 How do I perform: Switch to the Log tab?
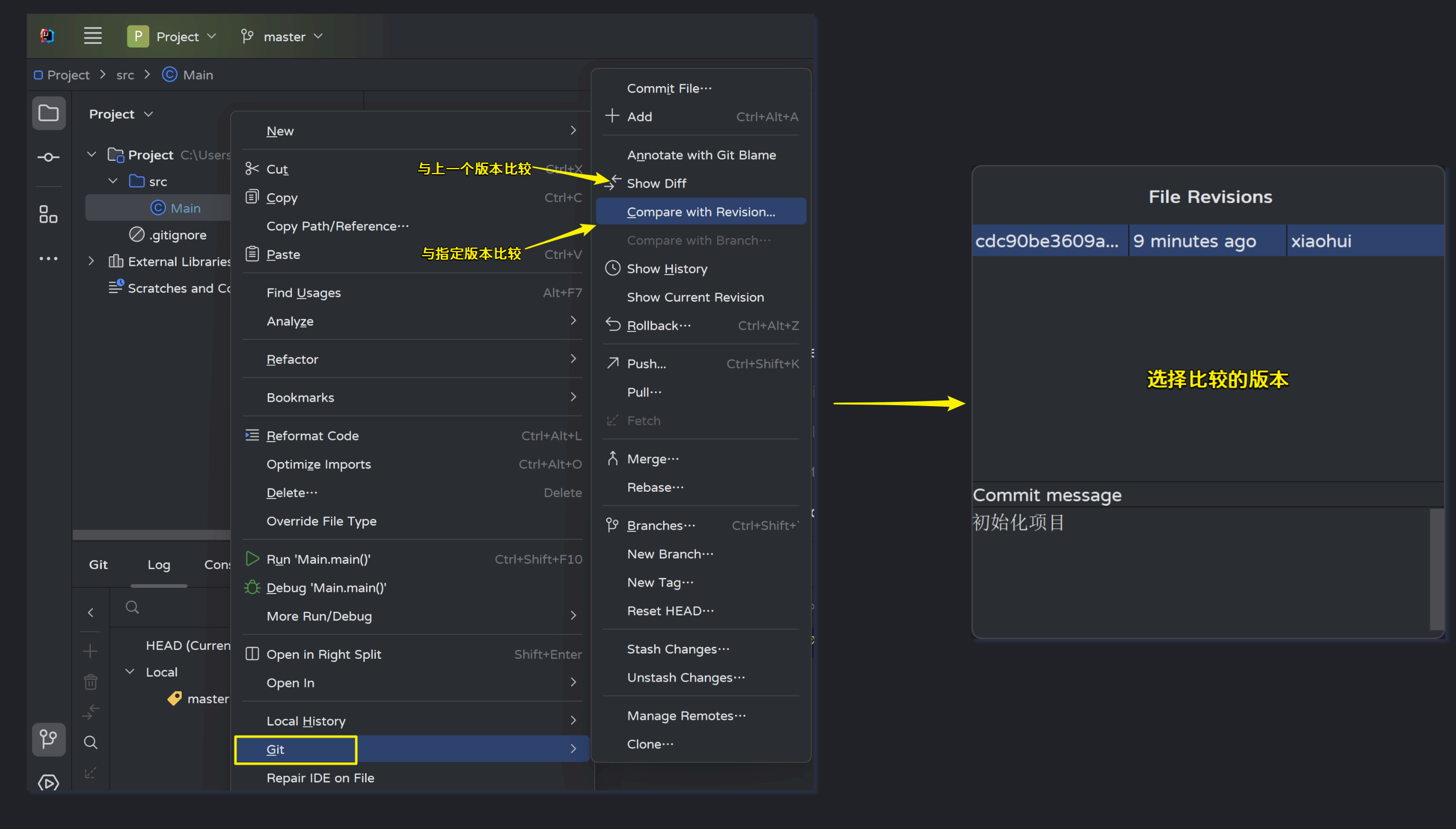tap(159, 564)
